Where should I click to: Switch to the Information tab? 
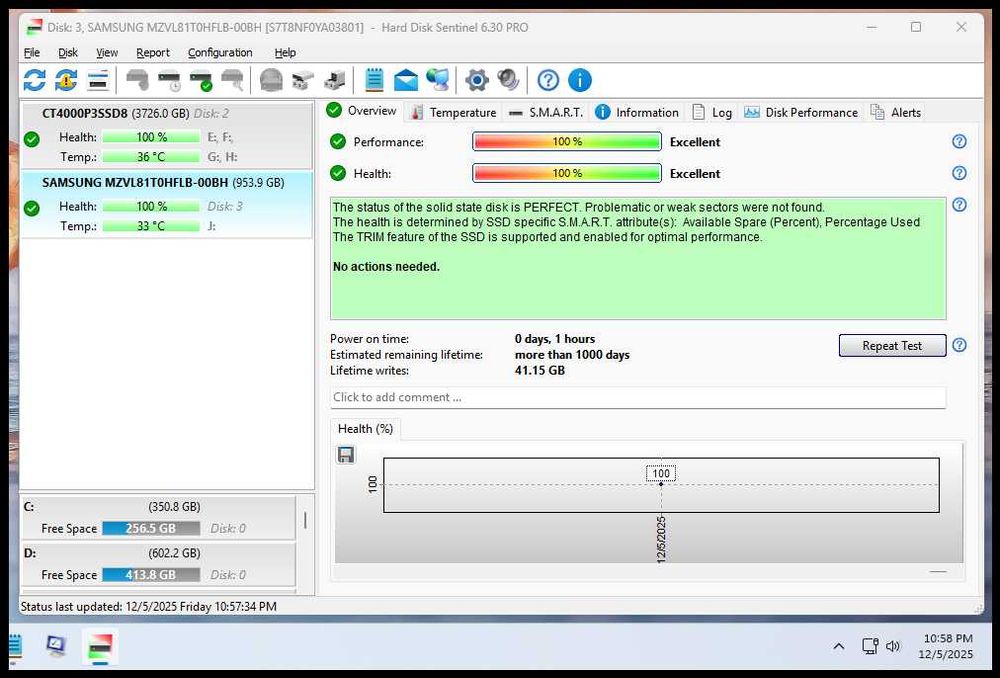[x=636, y=112]
